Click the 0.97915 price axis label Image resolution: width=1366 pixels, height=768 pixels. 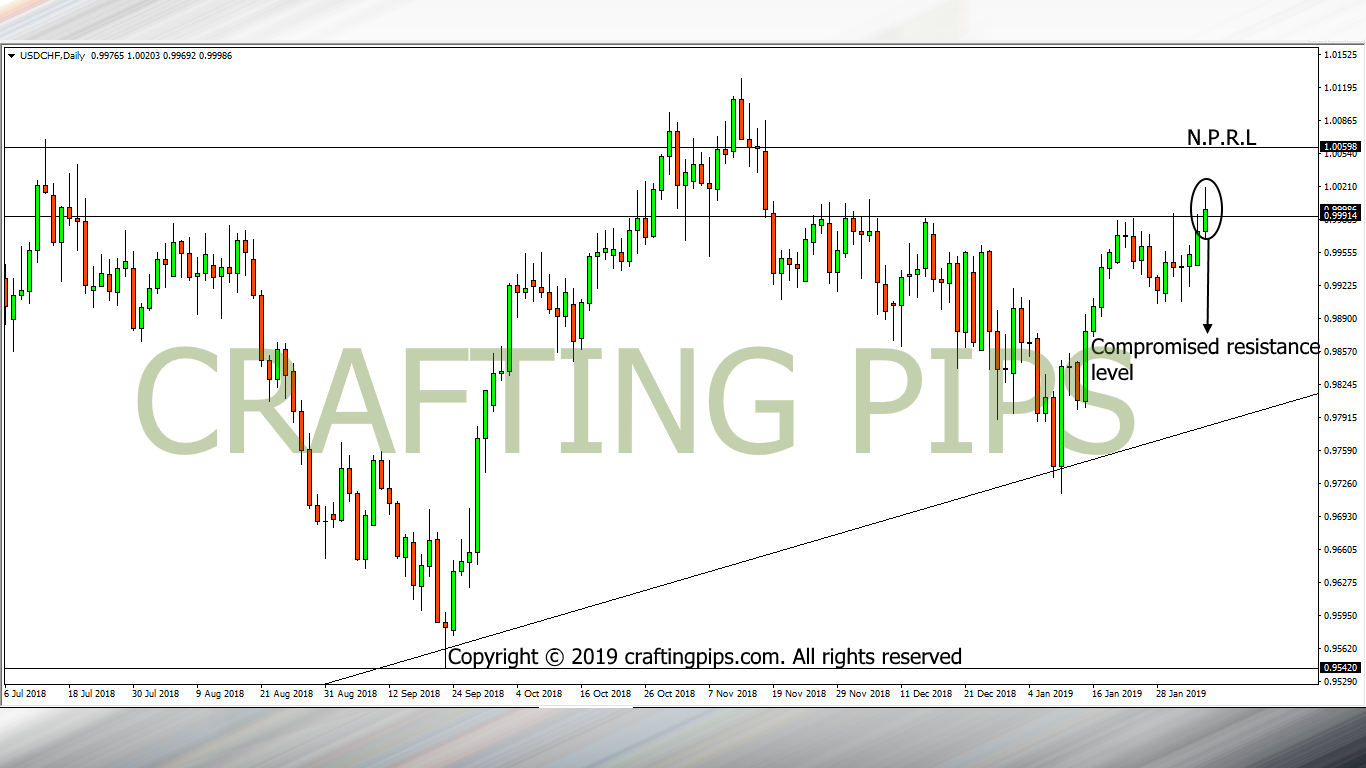pyautogui.click(x=1339, y=418)
